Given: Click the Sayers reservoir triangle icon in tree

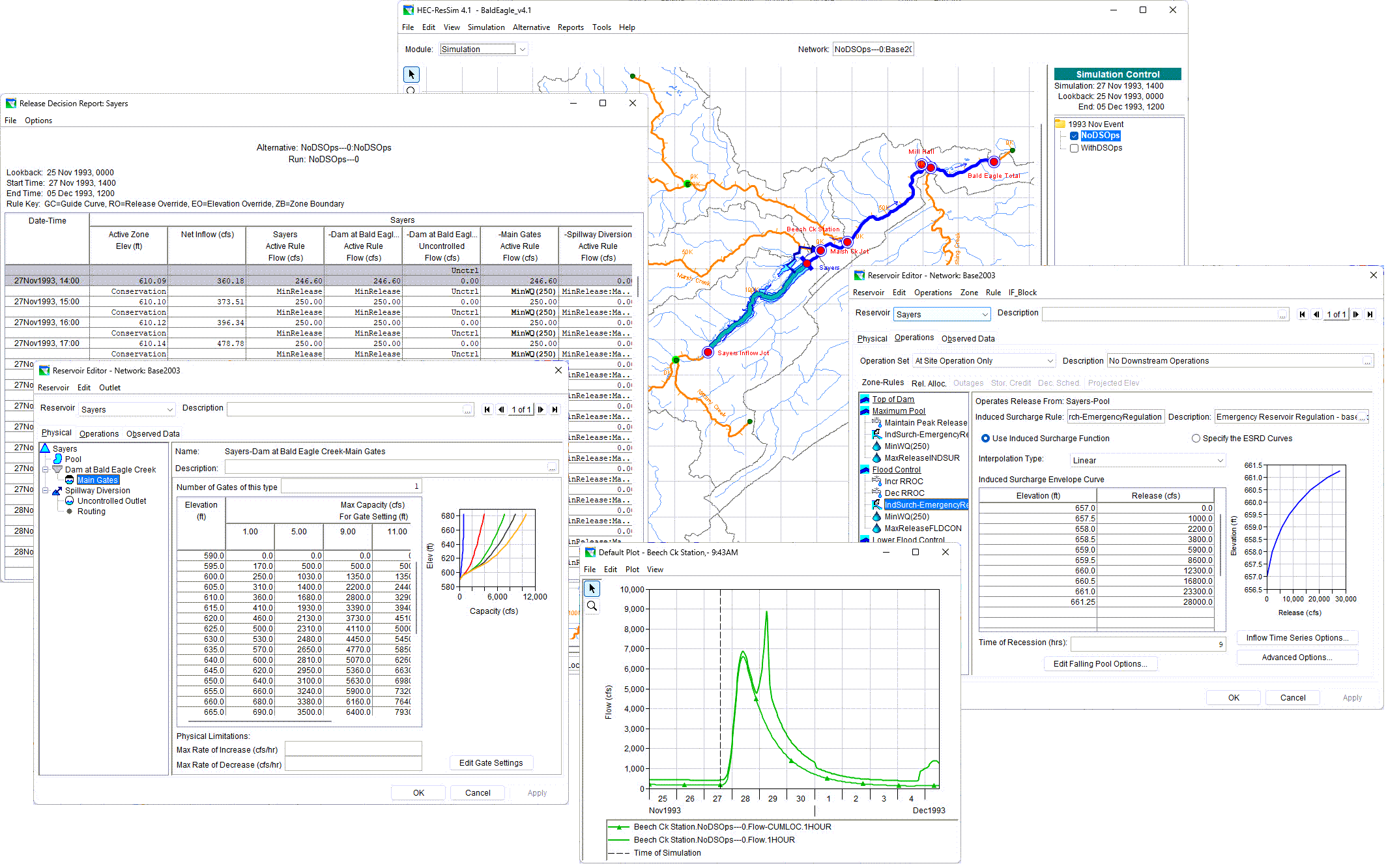Looking at the screenshot, I should point(45,448).
